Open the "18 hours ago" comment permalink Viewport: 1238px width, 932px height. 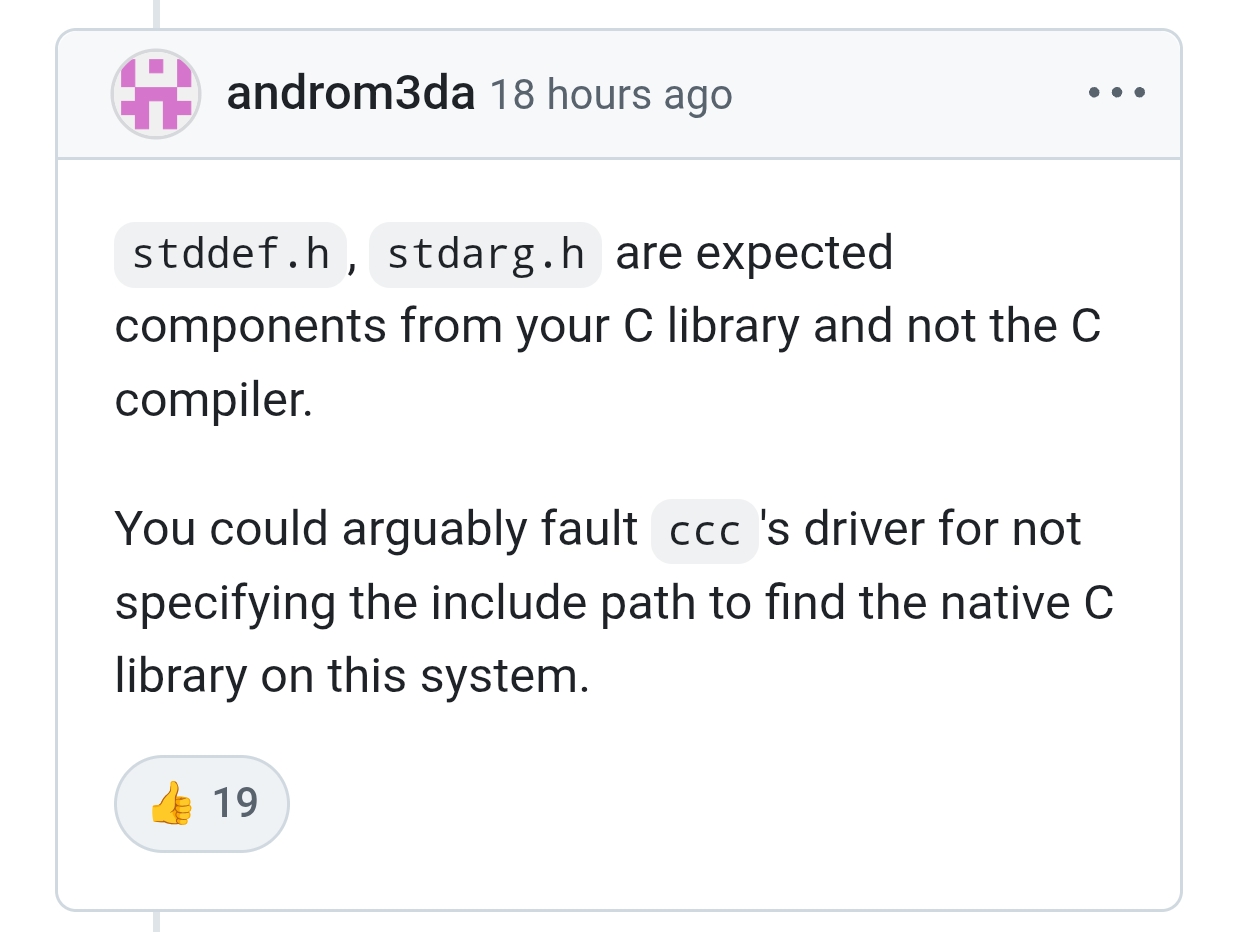pos(610,95)
